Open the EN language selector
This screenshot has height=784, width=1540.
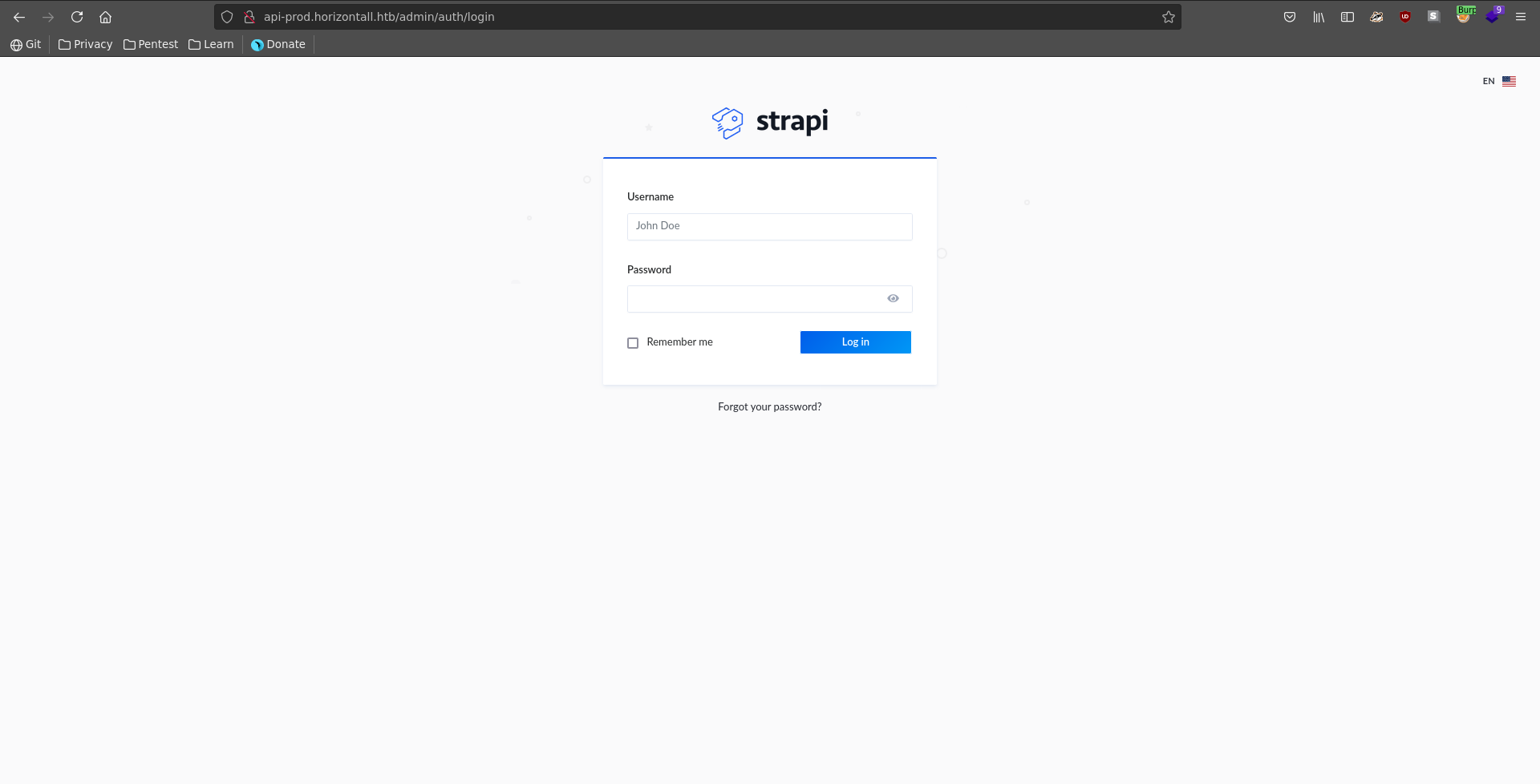[x=1498, y=81]
